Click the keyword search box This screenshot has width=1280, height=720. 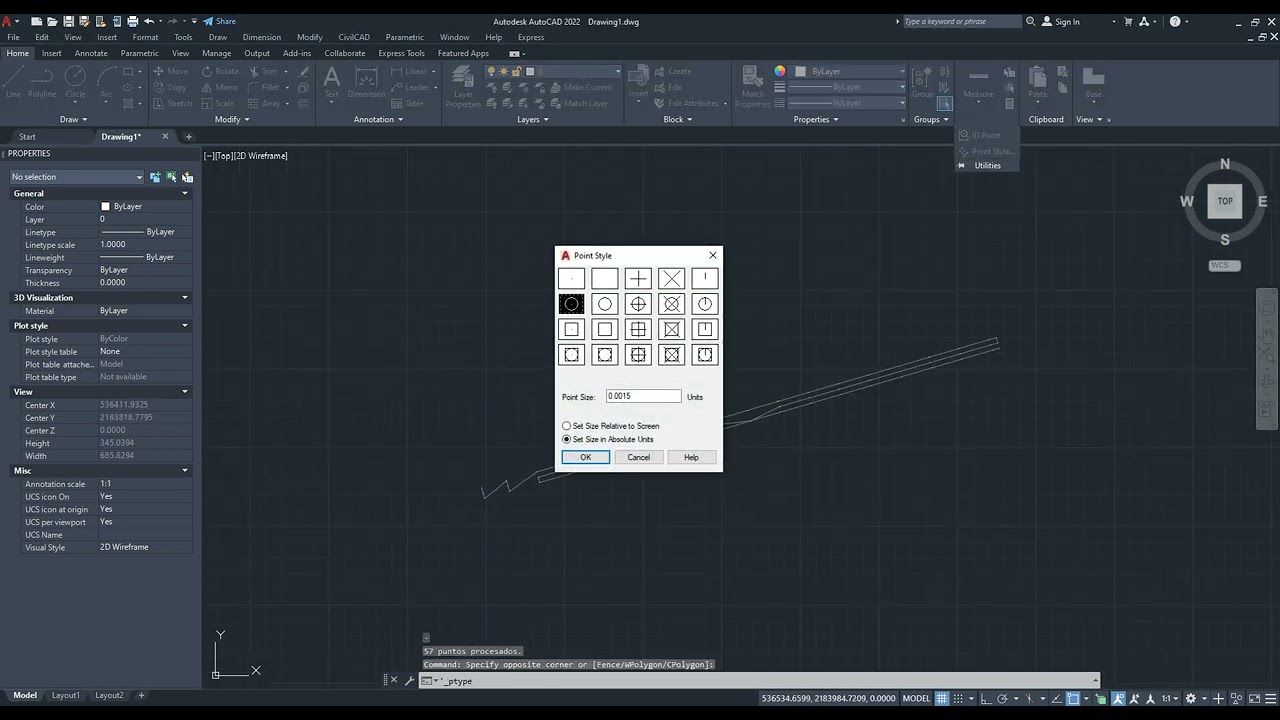click(962, 21)
